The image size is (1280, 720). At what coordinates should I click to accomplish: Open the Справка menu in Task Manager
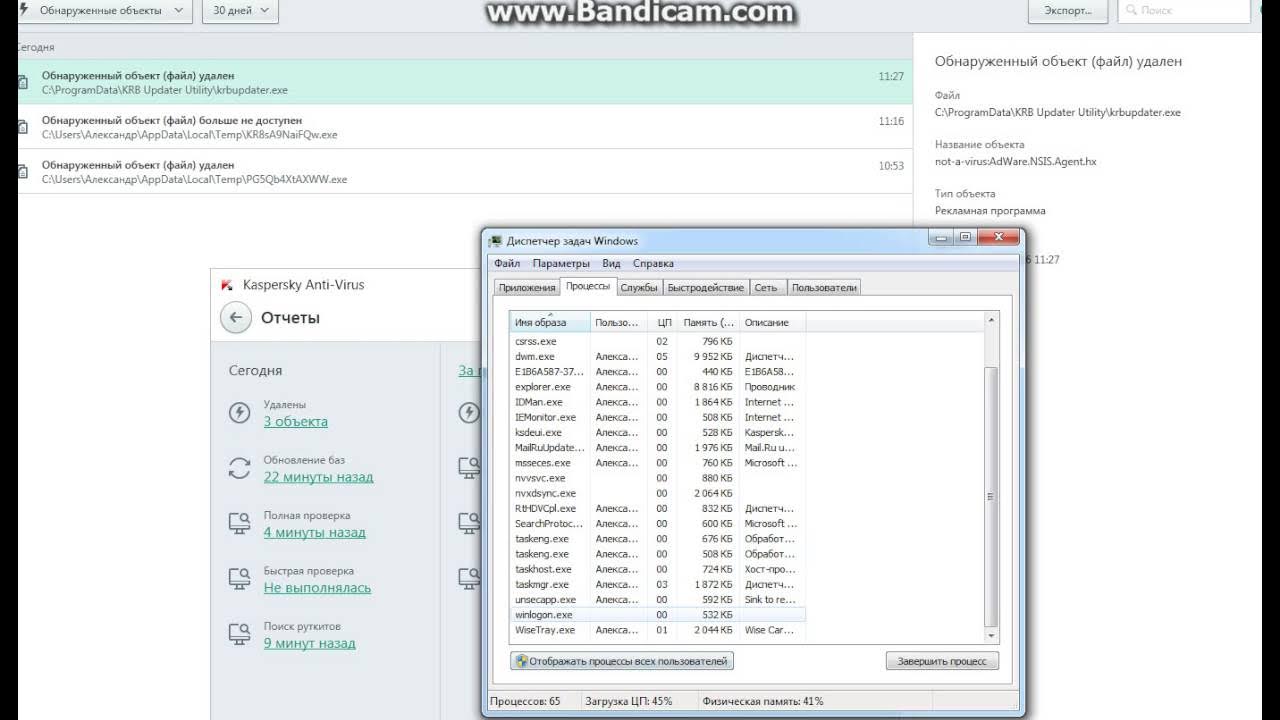(x=653, y=264)
